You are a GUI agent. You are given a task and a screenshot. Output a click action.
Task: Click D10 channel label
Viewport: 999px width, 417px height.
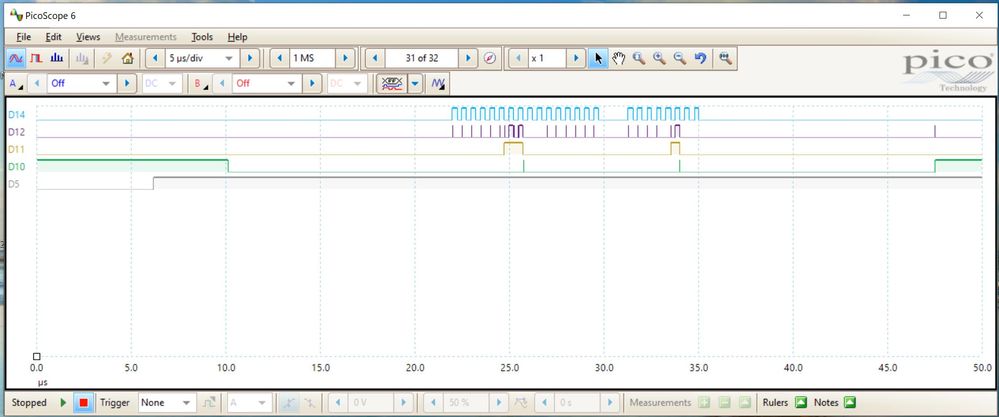17,167
